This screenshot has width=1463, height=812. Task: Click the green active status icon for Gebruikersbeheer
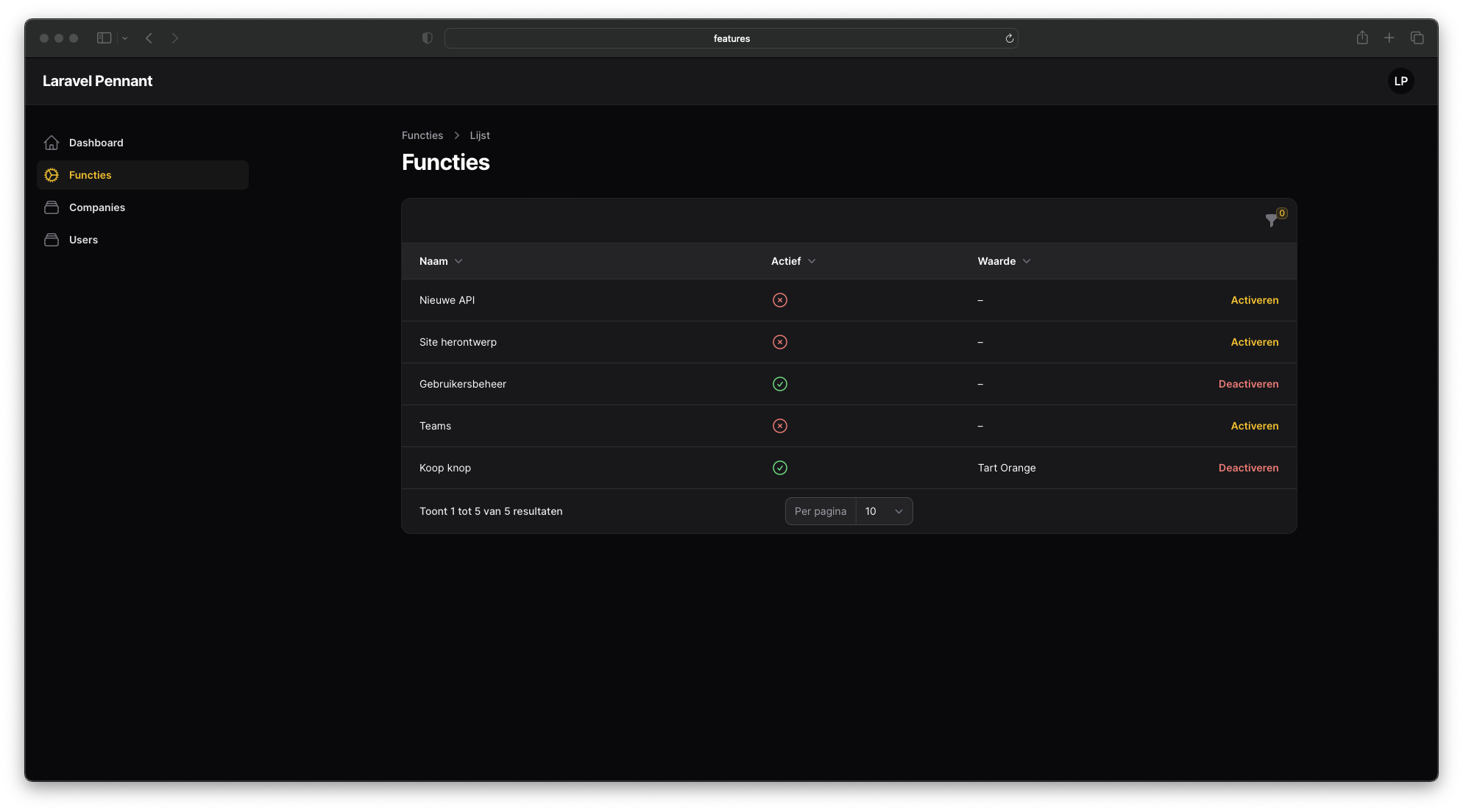(x=780, y=384)
